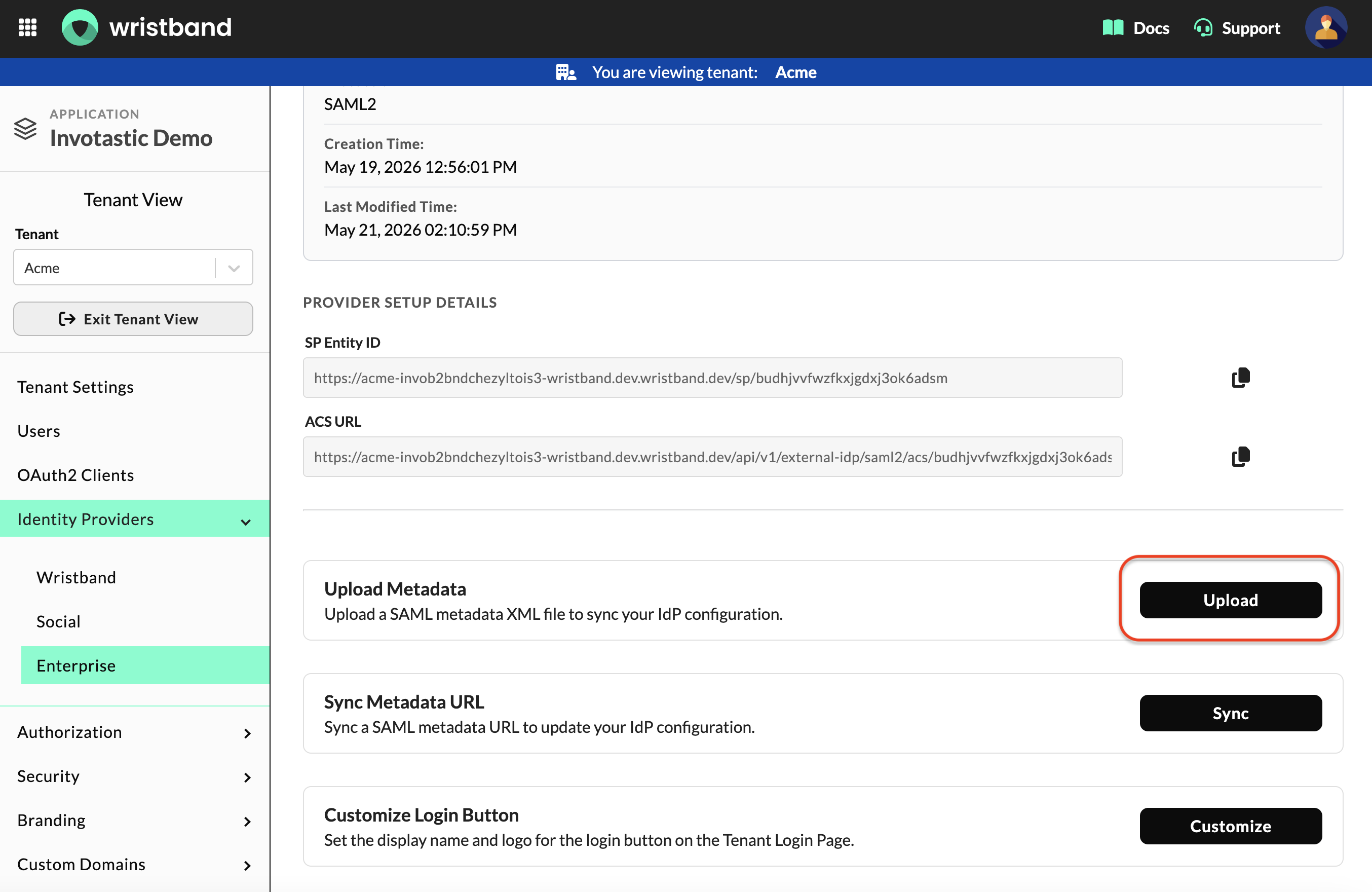Select the Enterprise identity providers item

(x=145, y=665)
